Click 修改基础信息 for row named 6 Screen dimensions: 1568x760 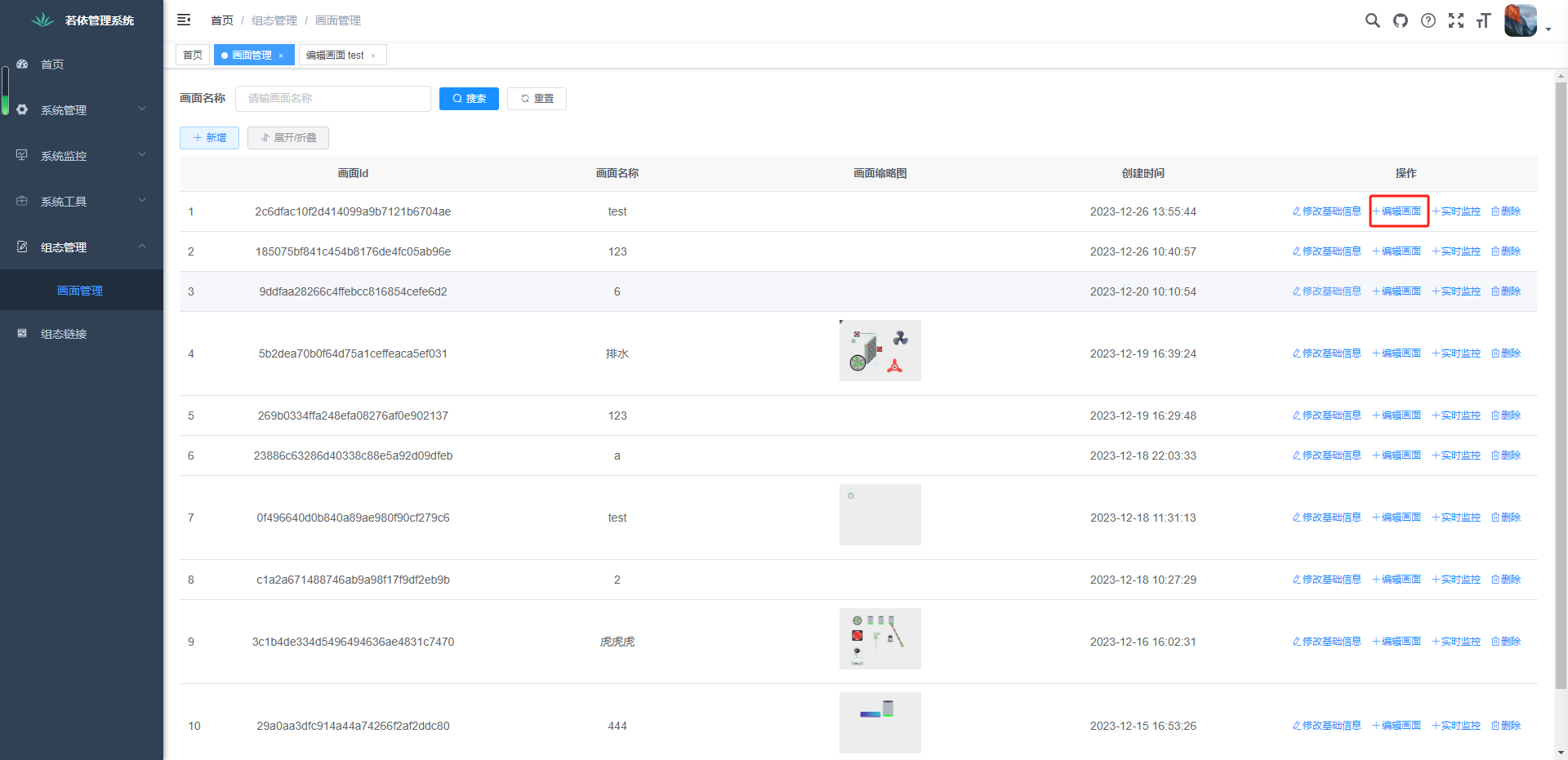point(1327,291)
